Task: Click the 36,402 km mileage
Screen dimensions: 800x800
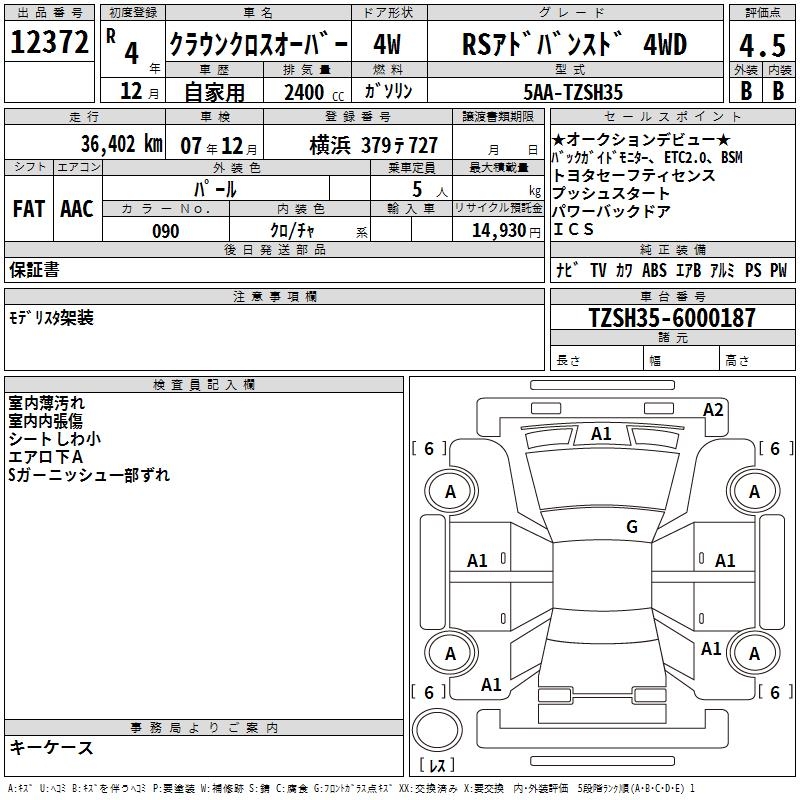Action: click(x=122, y=144)
